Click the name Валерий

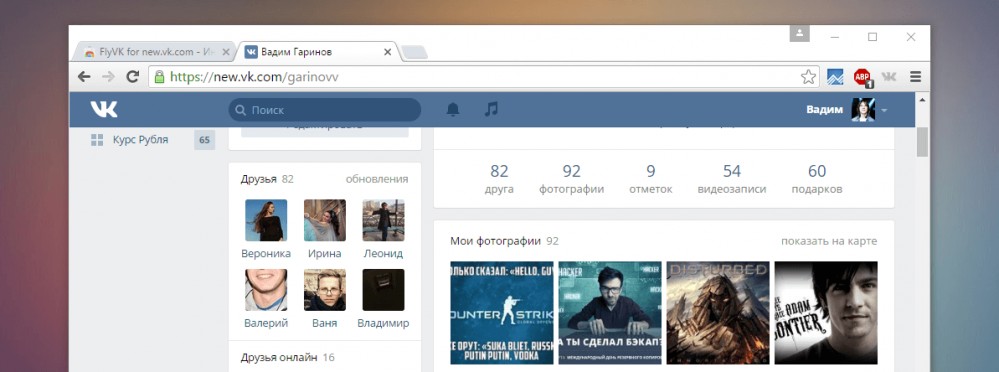(266, 323)
